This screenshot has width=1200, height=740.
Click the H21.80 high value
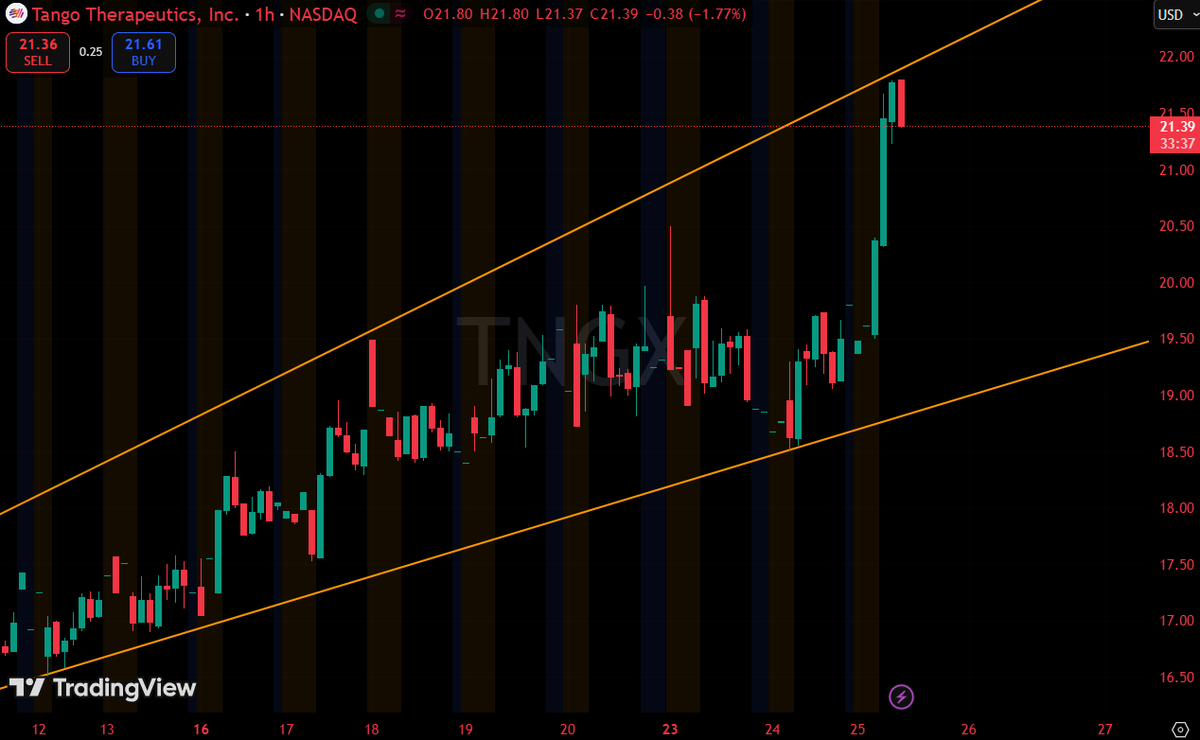505,14
